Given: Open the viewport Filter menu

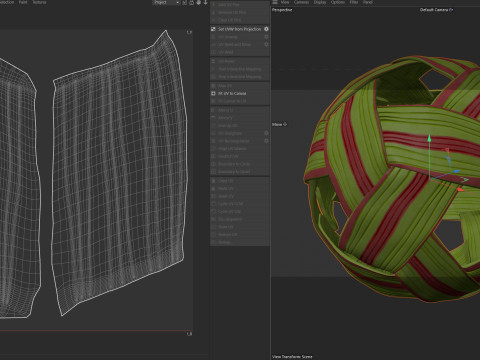Looking at the screenshot, I should point(354,2).
